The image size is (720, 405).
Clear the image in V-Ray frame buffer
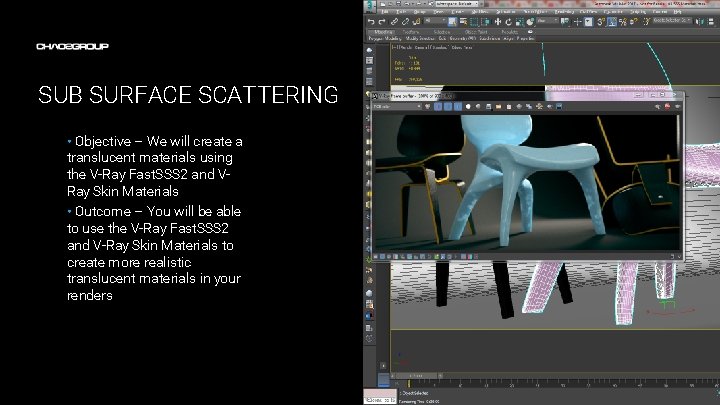509,107
